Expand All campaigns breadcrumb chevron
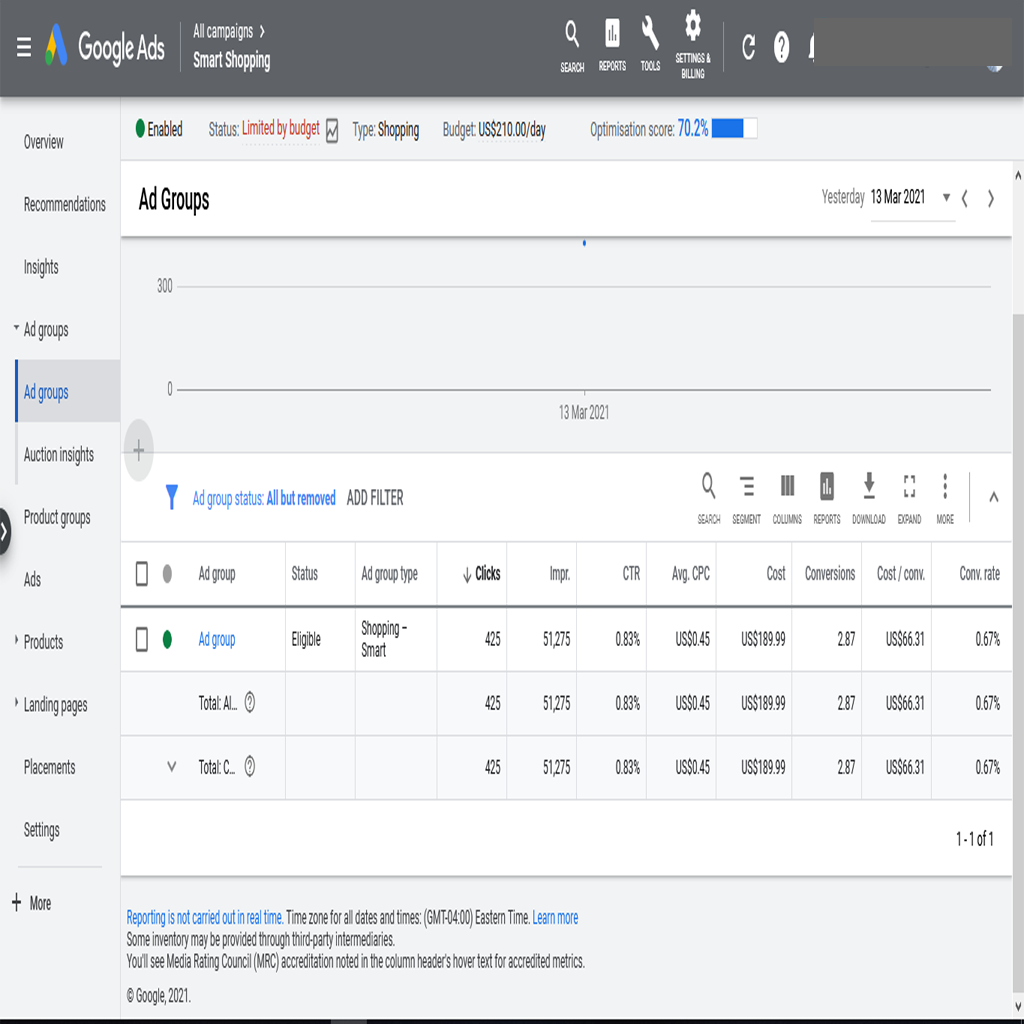This screenshot has height=1024, width=1024. coord(262,31)
